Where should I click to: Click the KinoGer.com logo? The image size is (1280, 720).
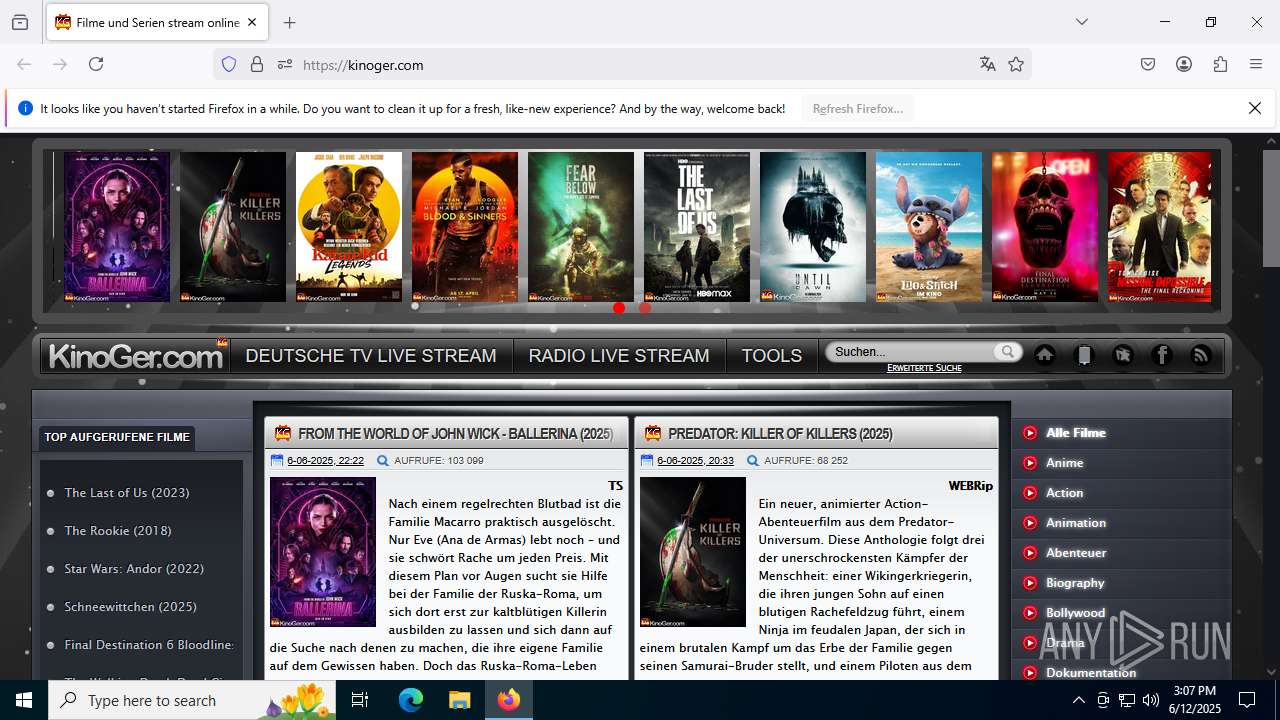(135, 356)
